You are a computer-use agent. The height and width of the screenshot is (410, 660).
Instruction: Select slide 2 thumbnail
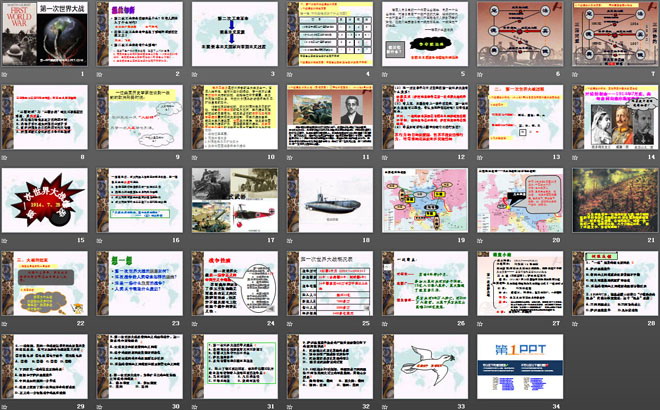[x=140, y=34]
